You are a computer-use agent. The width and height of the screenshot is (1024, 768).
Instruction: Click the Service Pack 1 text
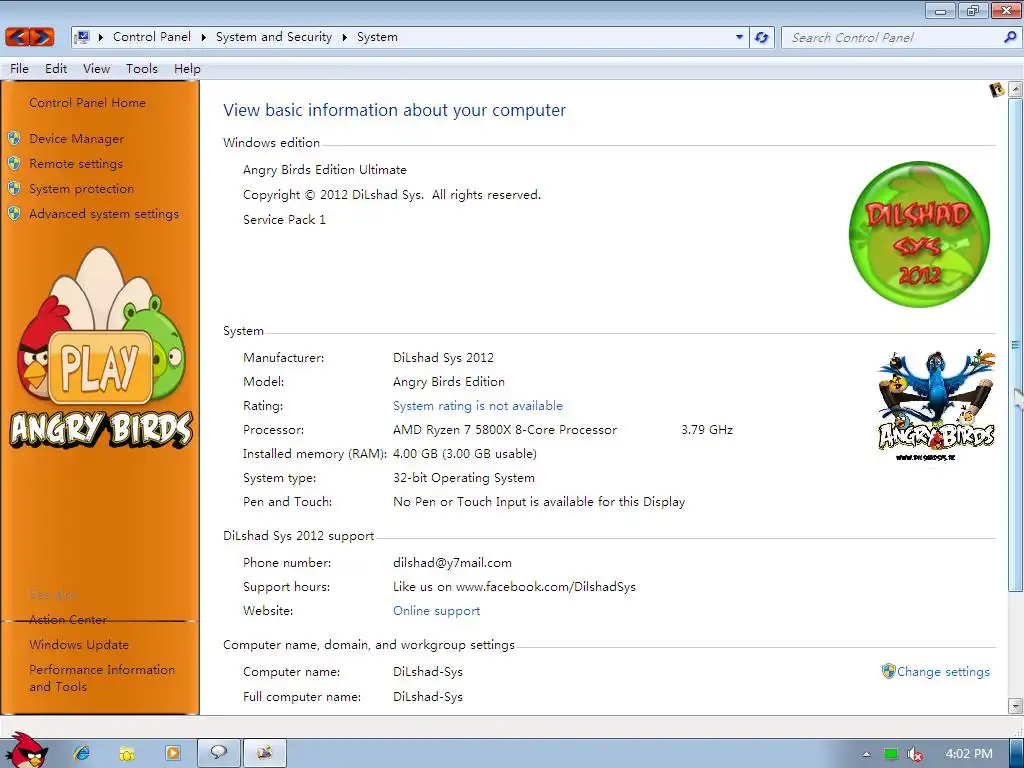284,219
